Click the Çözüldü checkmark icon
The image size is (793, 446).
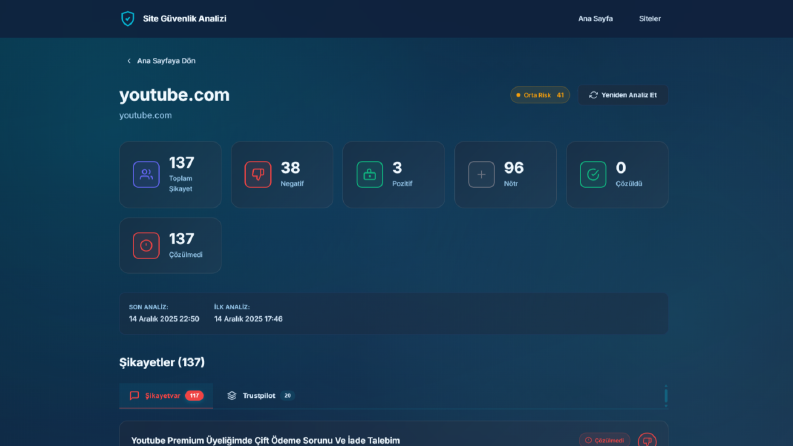(593, 174)
